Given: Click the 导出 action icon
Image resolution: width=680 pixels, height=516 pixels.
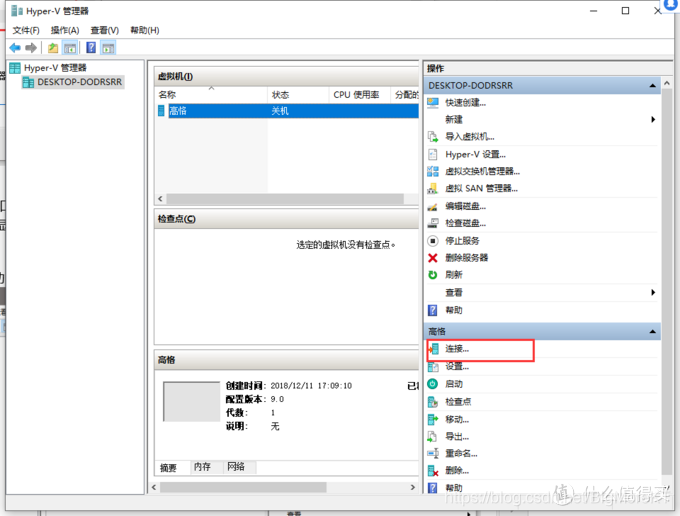Looking at the screenshot, I should [433, 437].
